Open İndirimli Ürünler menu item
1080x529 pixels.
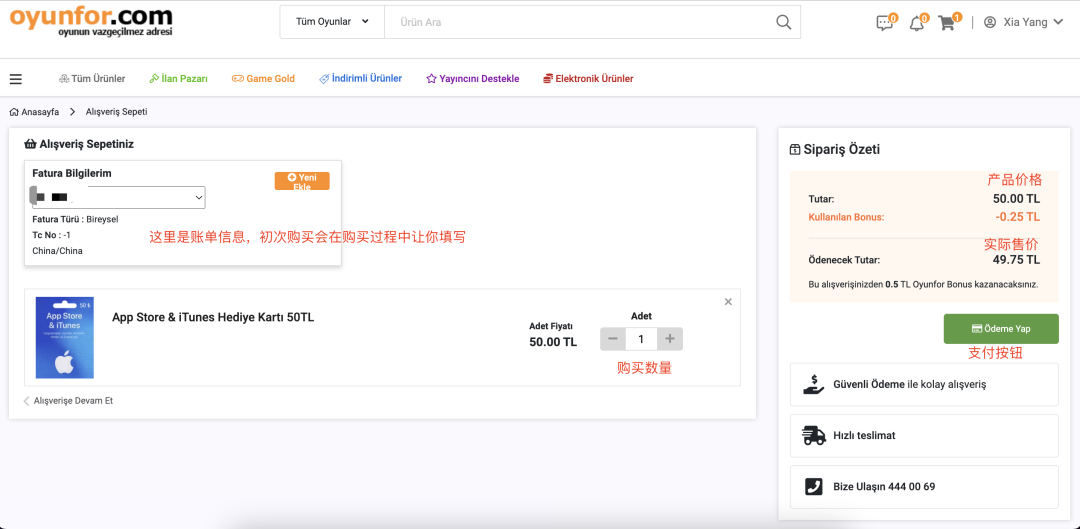[x=360, y=79]
